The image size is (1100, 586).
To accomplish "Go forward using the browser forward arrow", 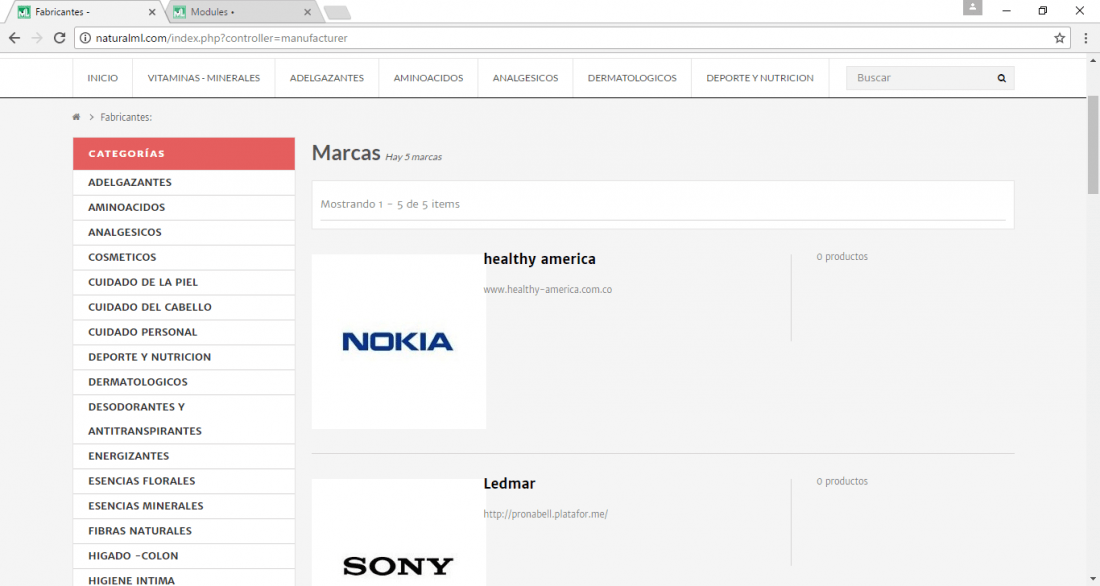I will click(37, 38).
